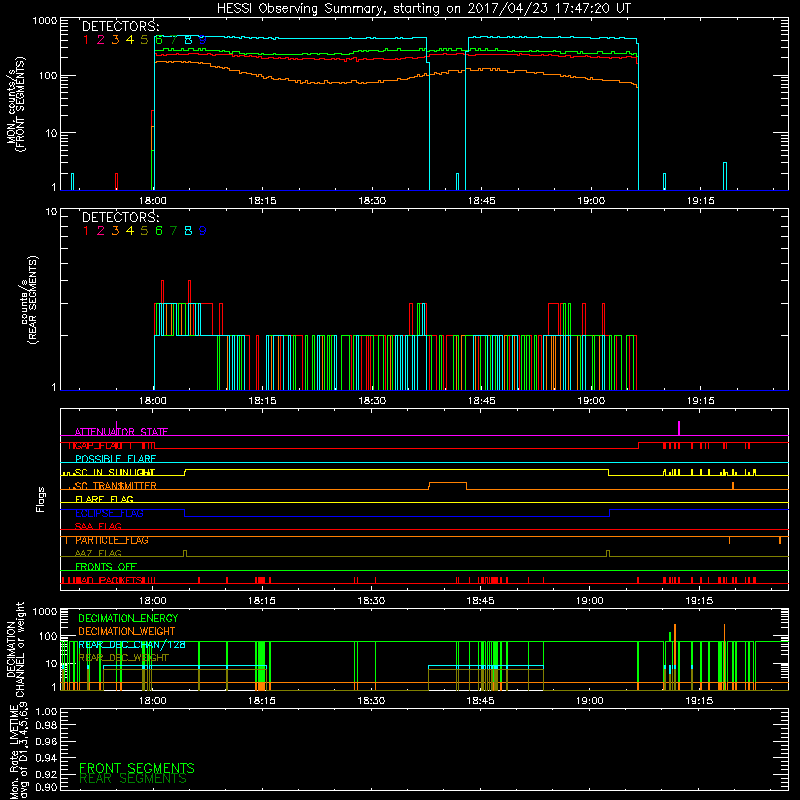
Task: Click magenta detector 2 in rear segments legend
Action: (101, 231)
